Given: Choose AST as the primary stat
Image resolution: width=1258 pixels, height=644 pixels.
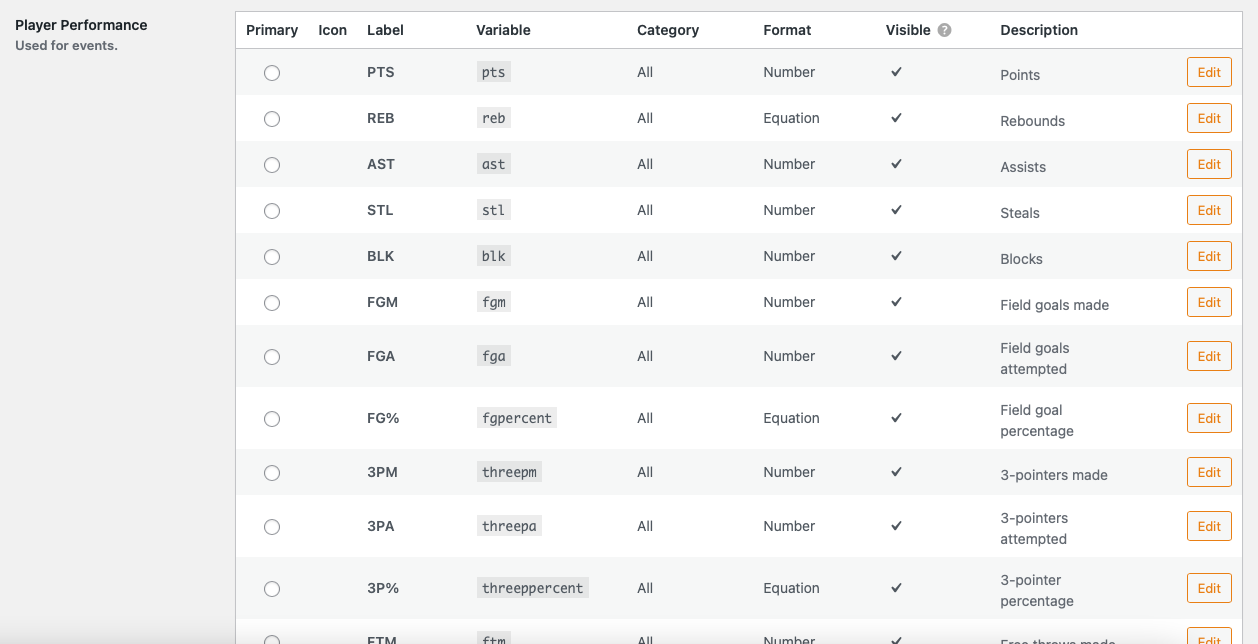Looking at the screenshot, I should point(272,165).
